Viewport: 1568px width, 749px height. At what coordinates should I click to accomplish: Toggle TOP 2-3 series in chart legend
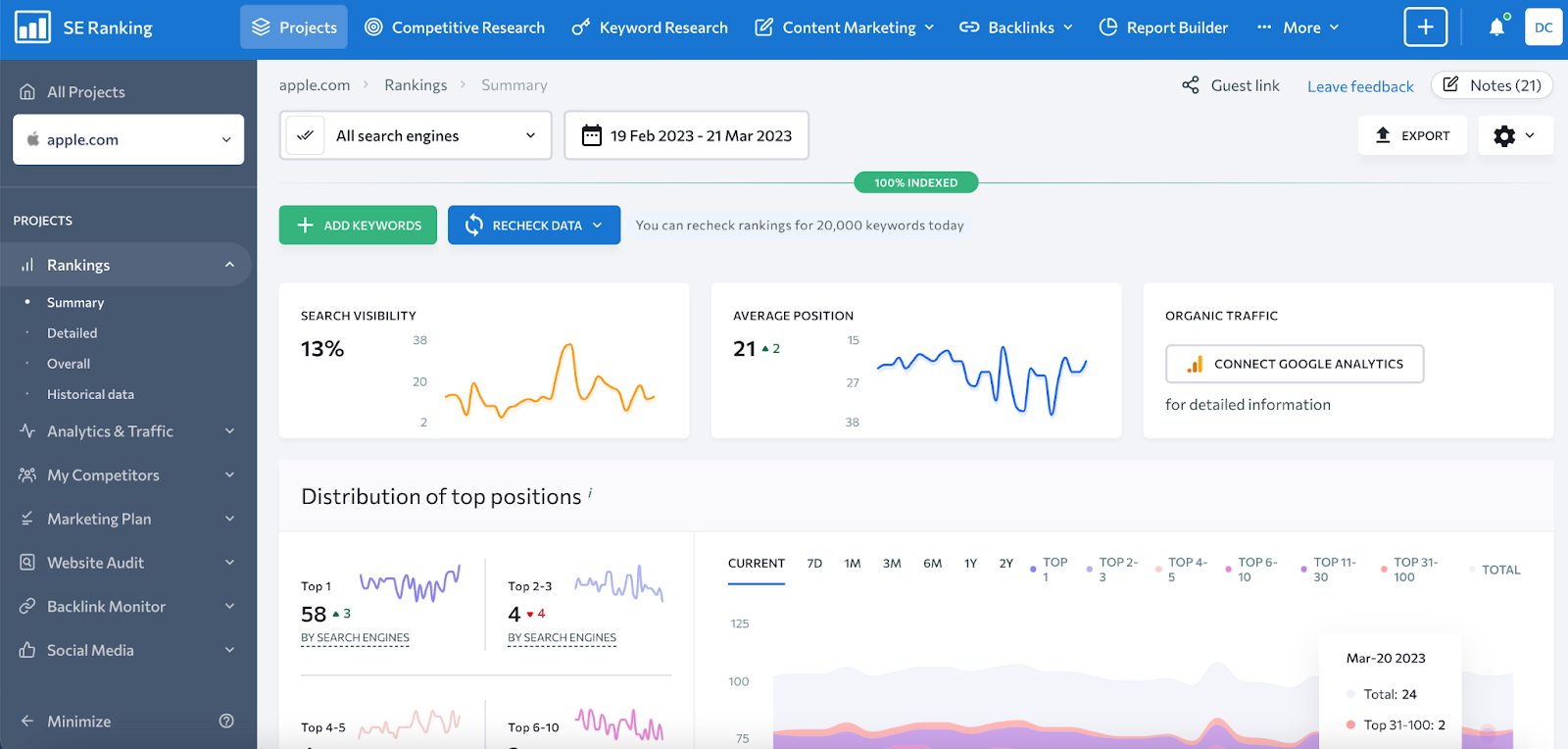tap(1112, 570)
